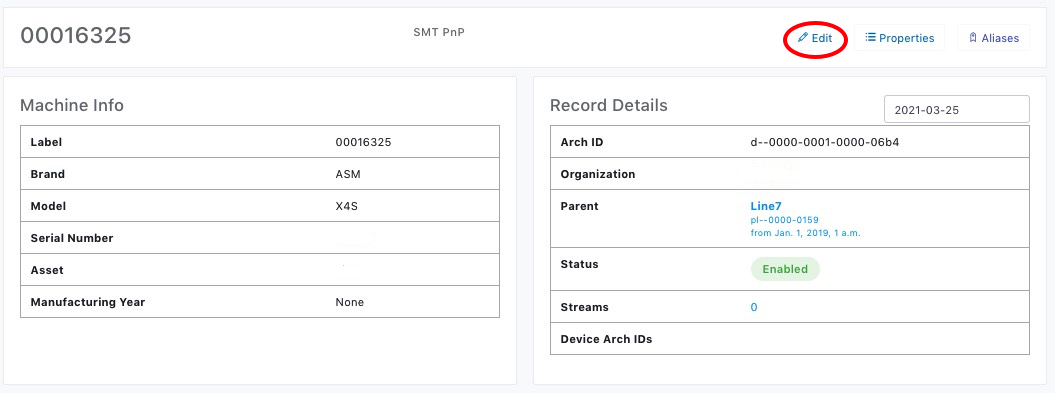Click the Label value 00016325 in table
Screen dimensions: 1055x393
coord(363,143)
